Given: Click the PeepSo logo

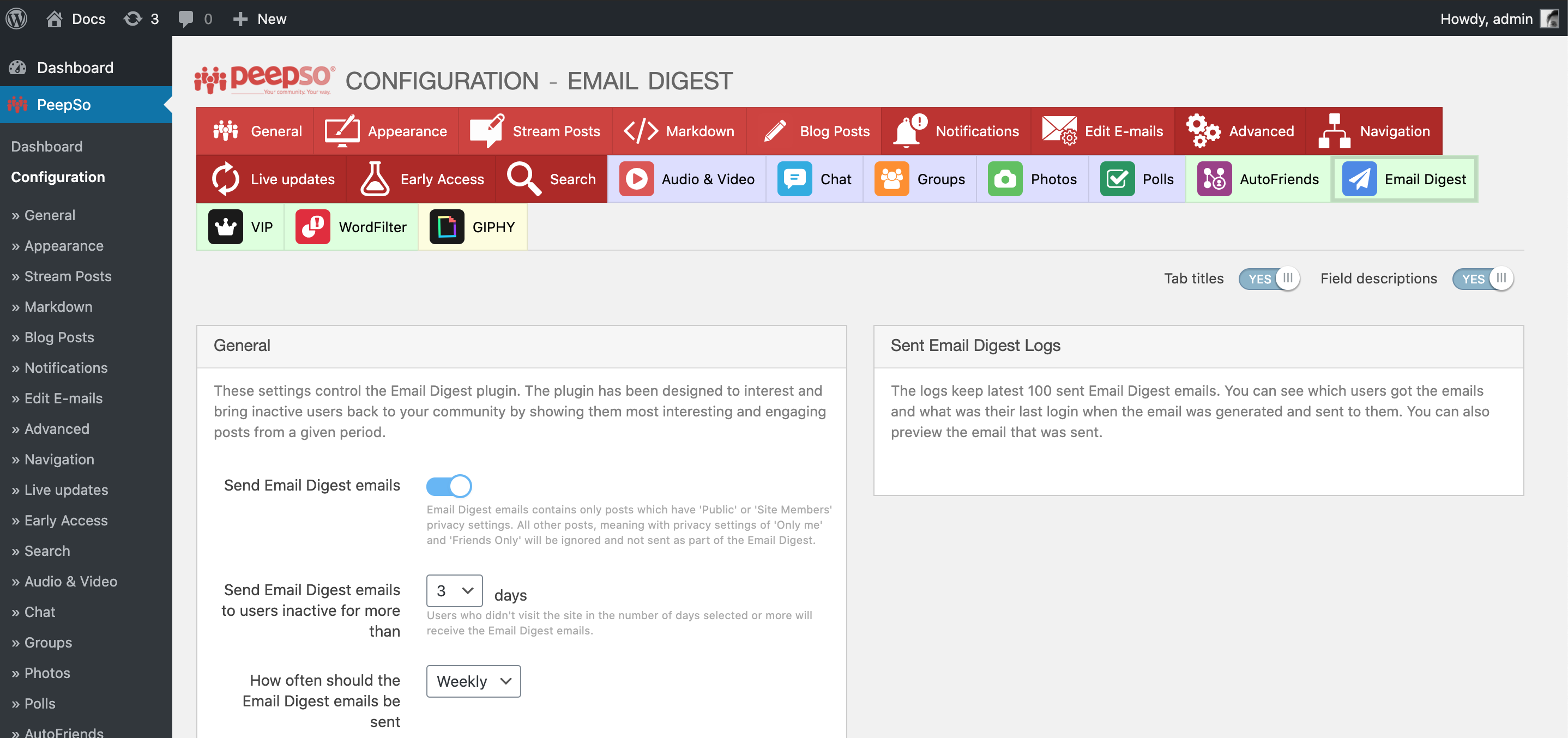Looking at the screenshot, I should [x=265, y=80].
